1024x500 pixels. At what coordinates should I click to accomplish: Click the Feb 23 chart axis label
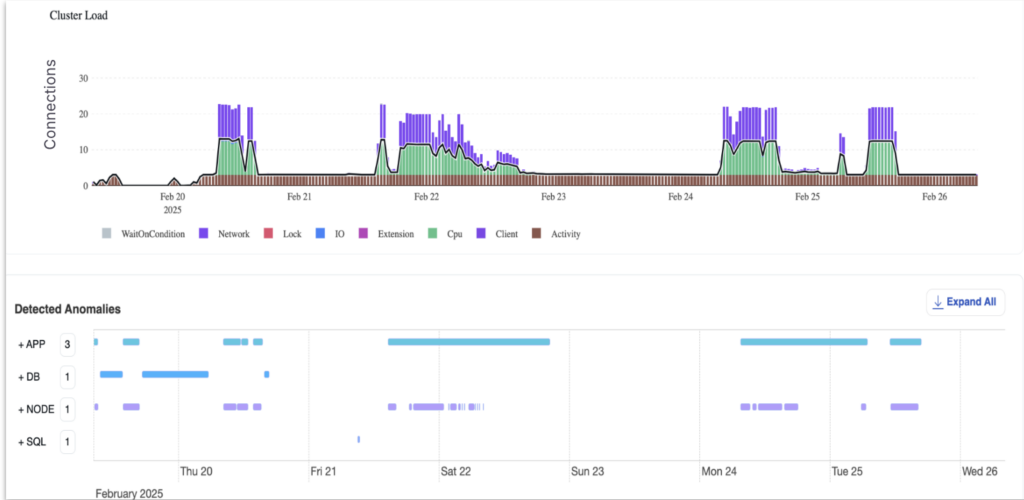click(x=553, y=196)
